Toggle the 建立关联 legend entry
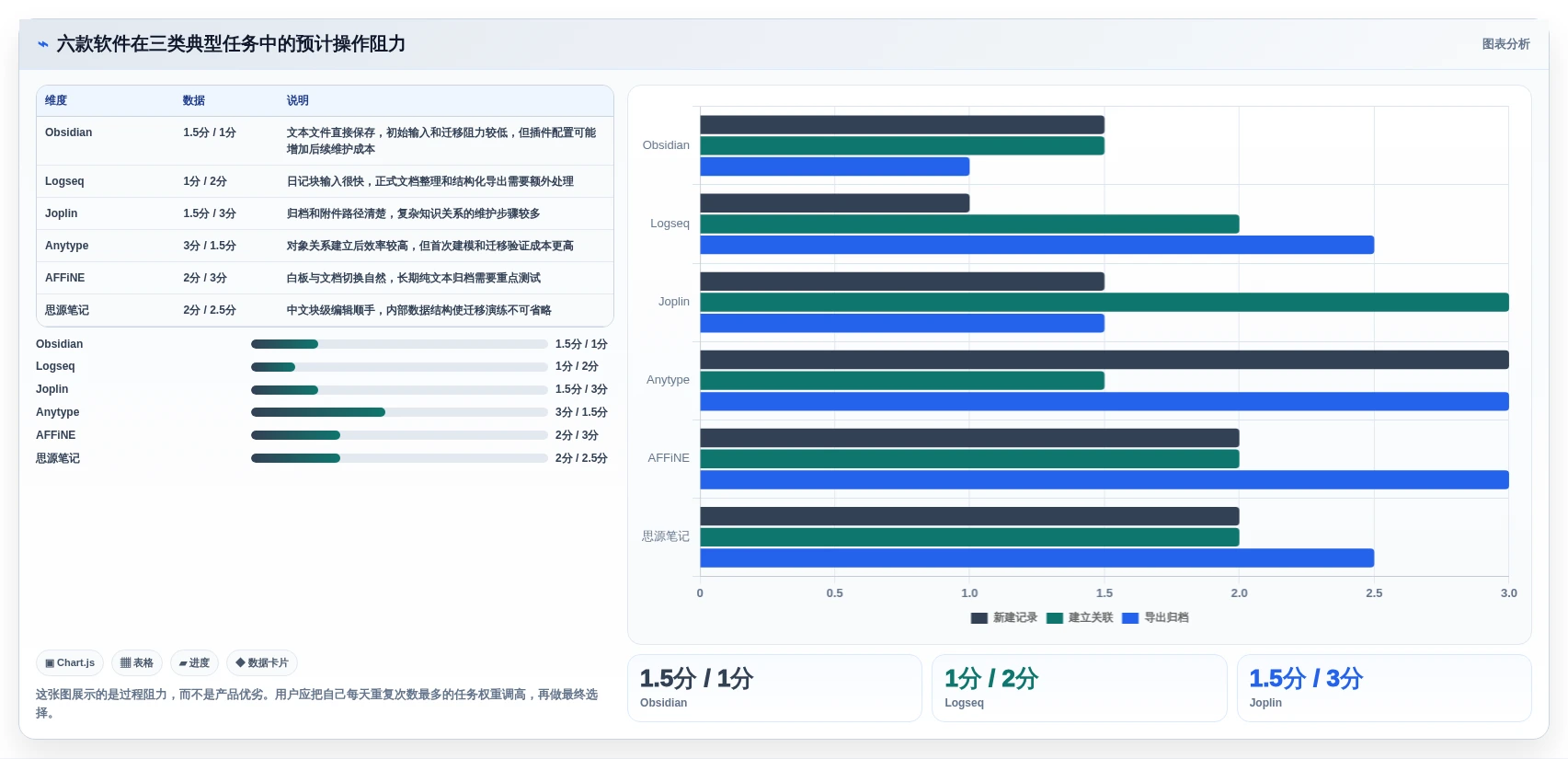This screenshot has height=759, width=1568. click(x=1080, y=618)
